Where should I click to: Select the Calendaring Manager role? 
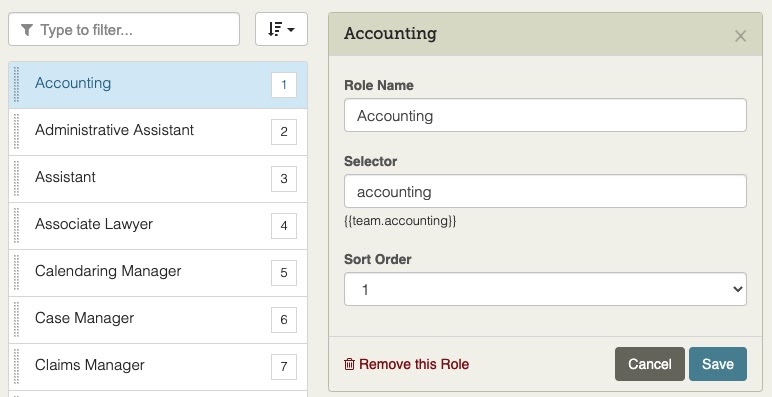coord(158,273)
